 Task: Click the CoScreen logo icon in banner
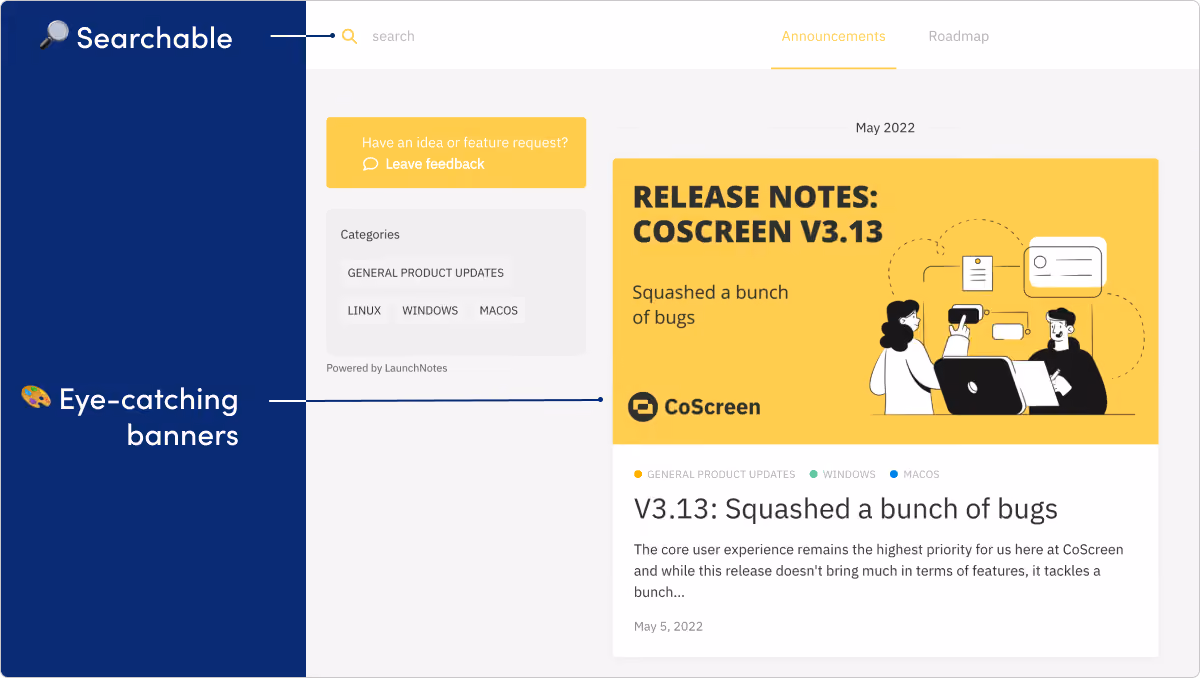point(643,407)
